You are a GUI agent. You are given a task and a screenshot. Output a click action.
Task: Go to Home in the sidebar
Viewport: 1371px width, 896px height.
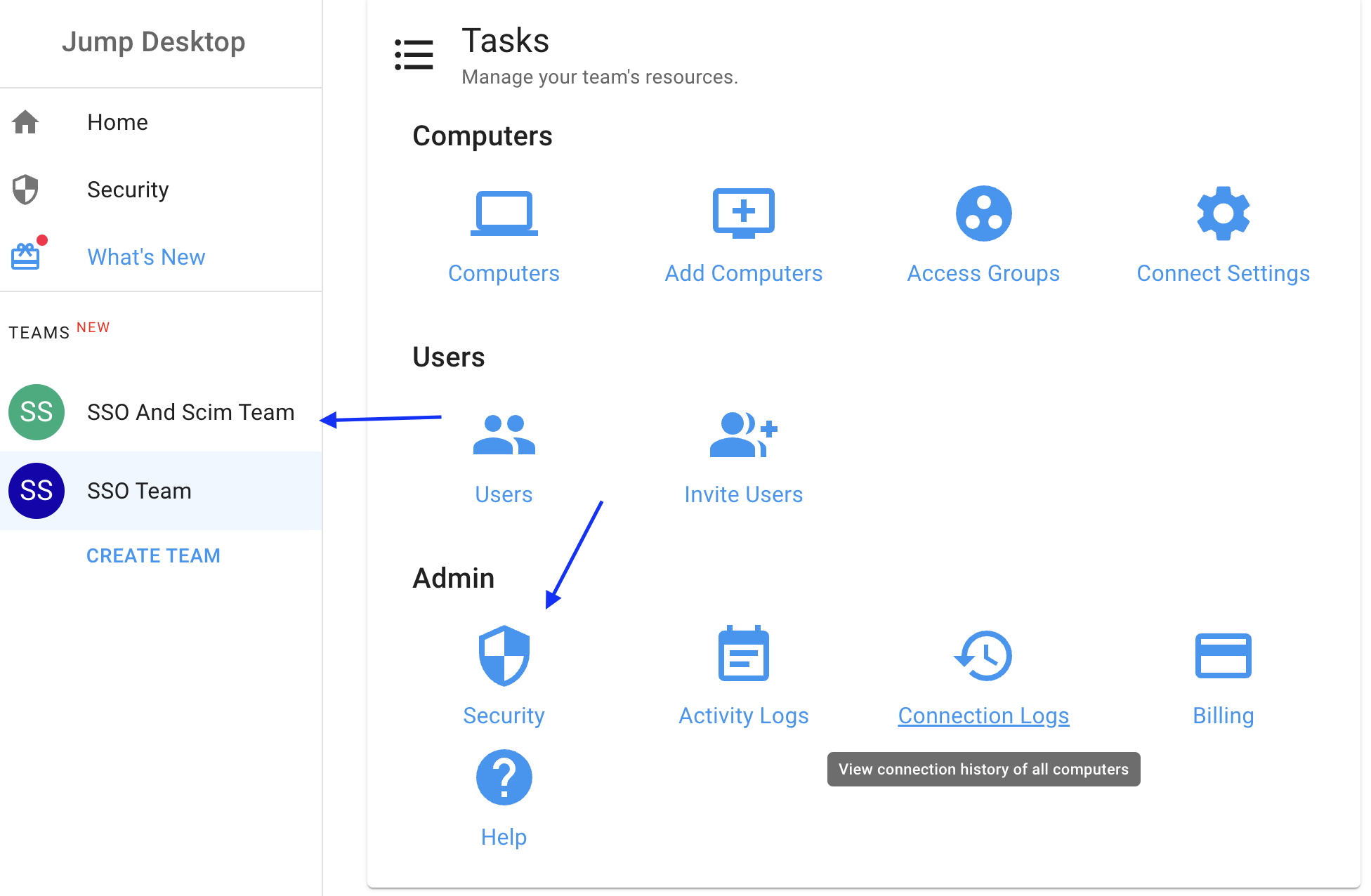[x=161, y=122]
